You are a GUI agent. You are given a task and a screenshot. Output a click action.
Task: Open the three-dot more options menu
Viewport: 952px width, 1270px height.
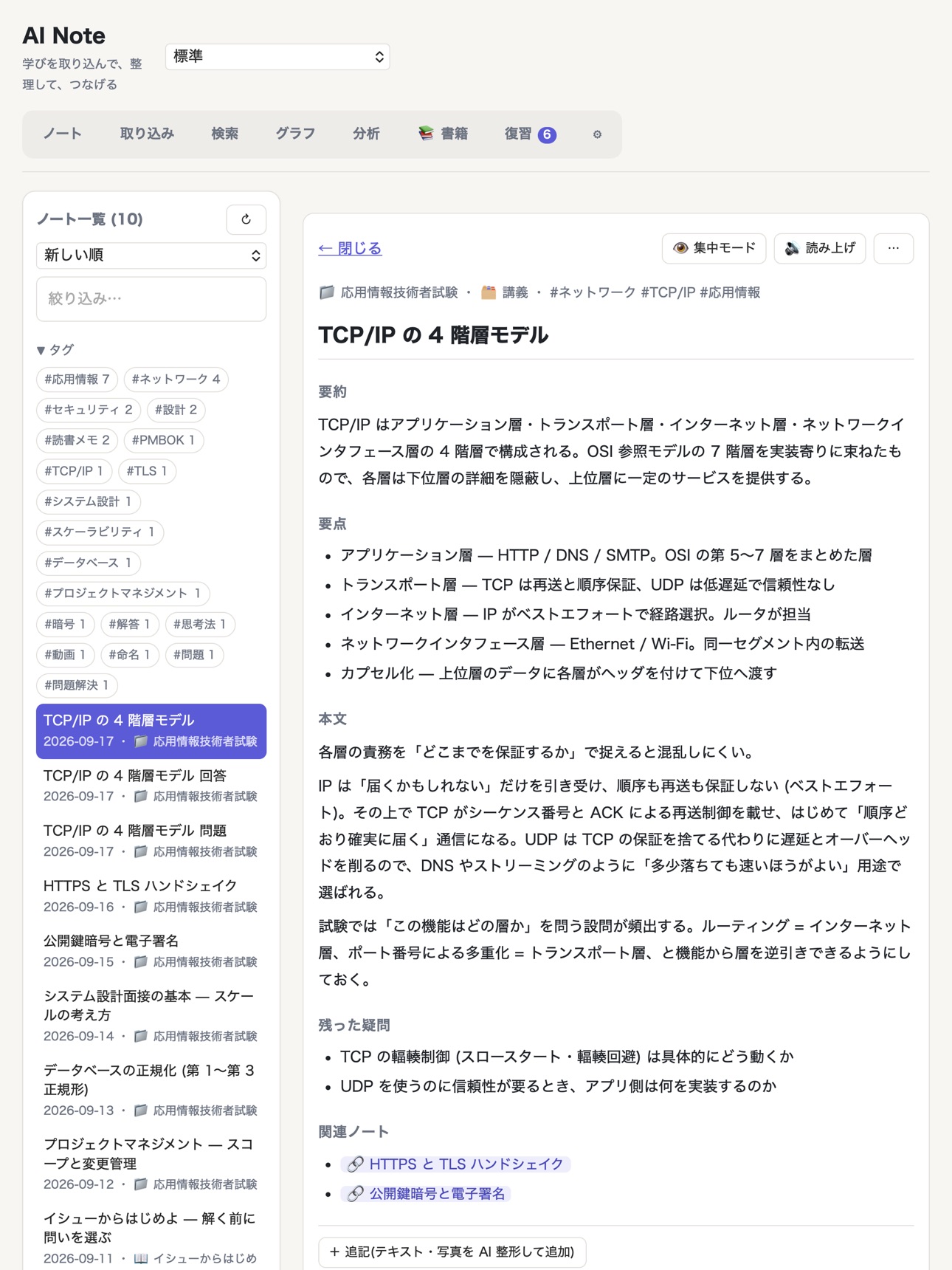pyautogui.click(x=893, y=248)
